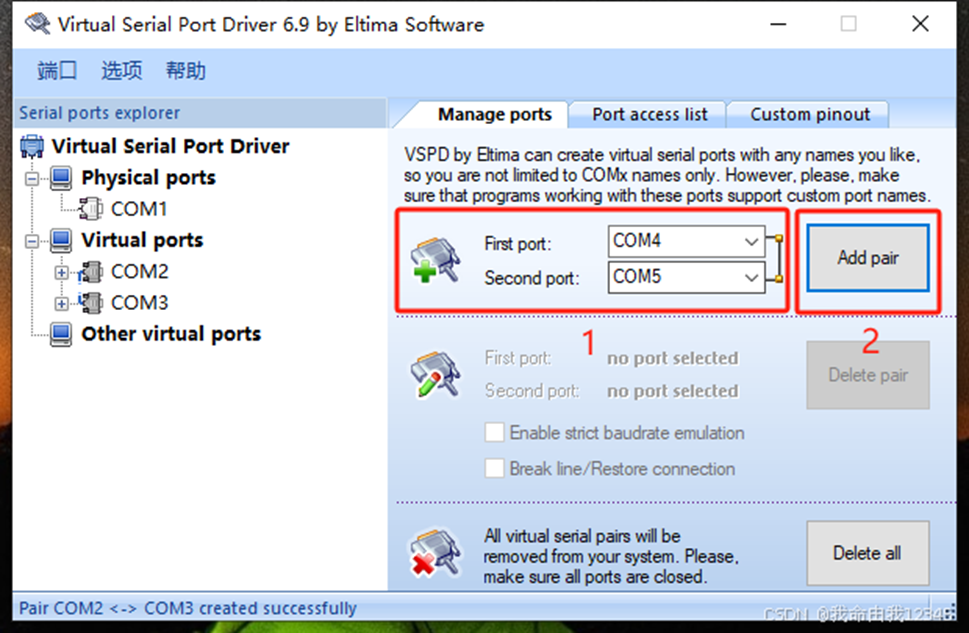Image resolution: width=969 pixels, height=633 pixels.
Task: Select the Physical ports computer icon
Action: coord(62,178)
